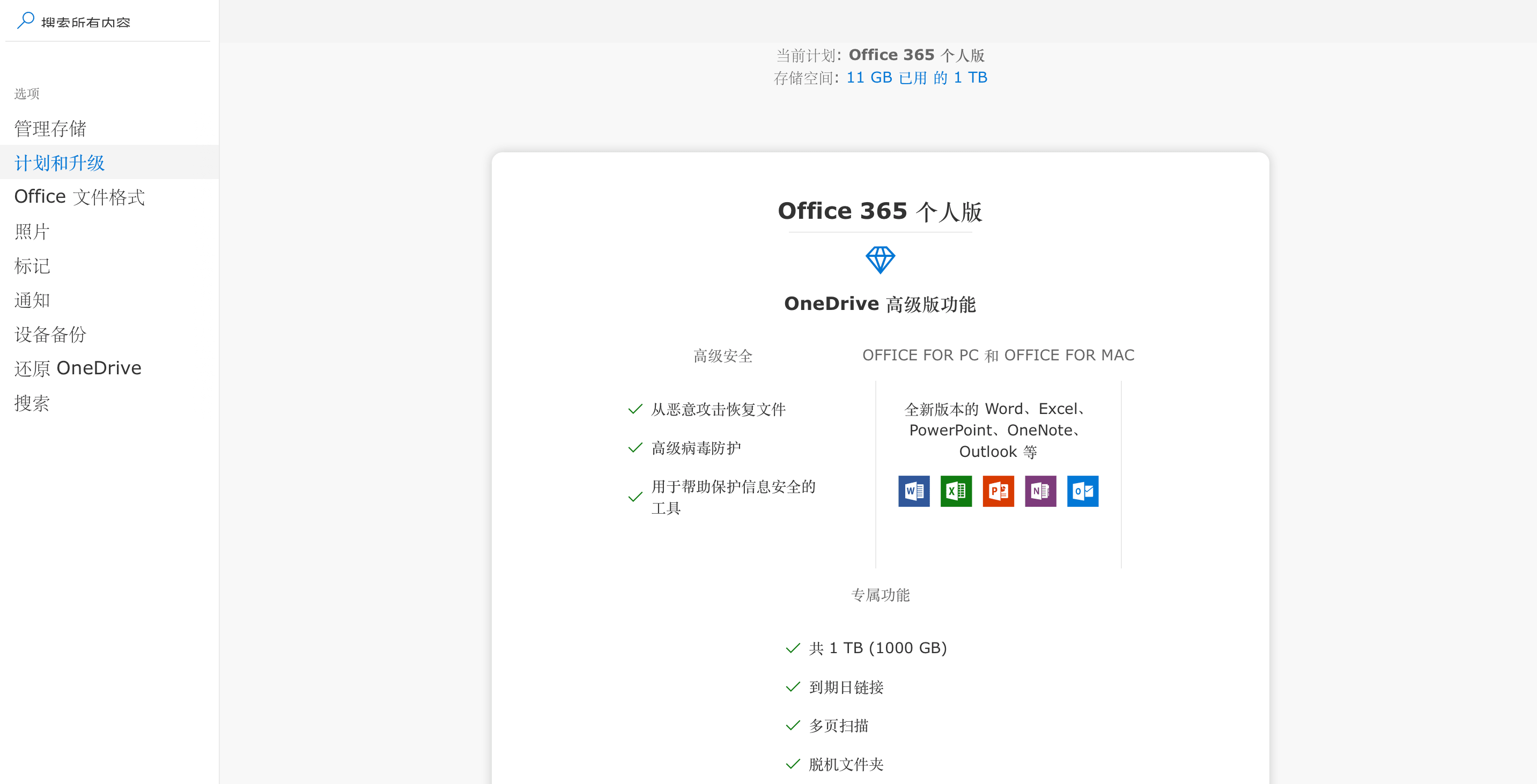Open 标记 settings

tap(109, 265)
